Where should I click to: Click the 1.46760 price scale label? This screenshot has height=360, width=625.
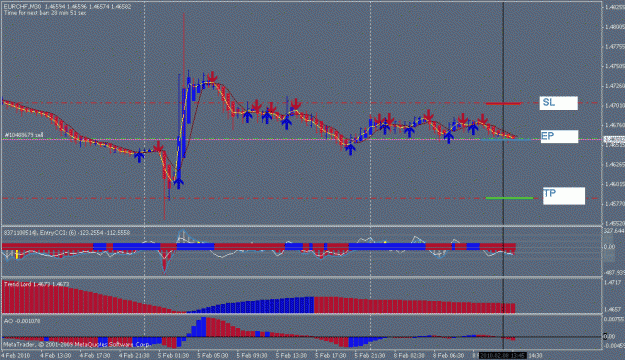click(x=615, y=125)
